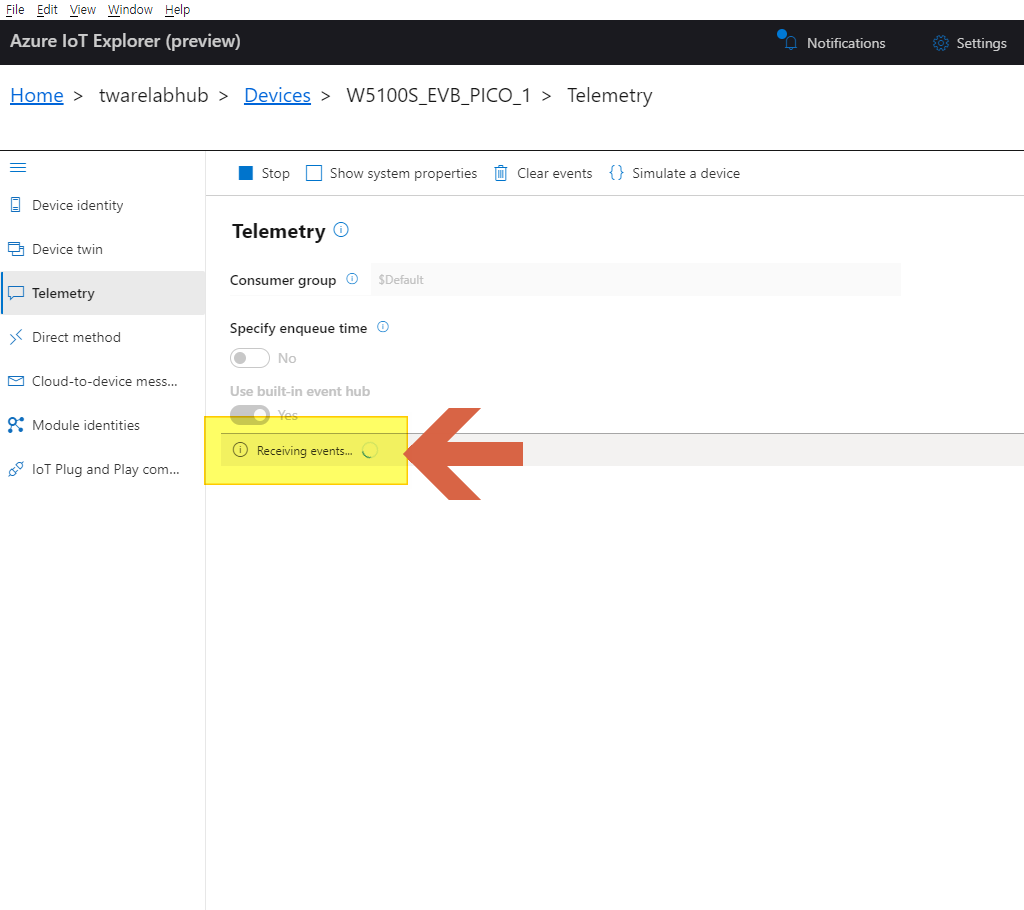Click the IoT Plug and Play plug icon
This screenshot has height=910, width=1024.
(16, 469)
